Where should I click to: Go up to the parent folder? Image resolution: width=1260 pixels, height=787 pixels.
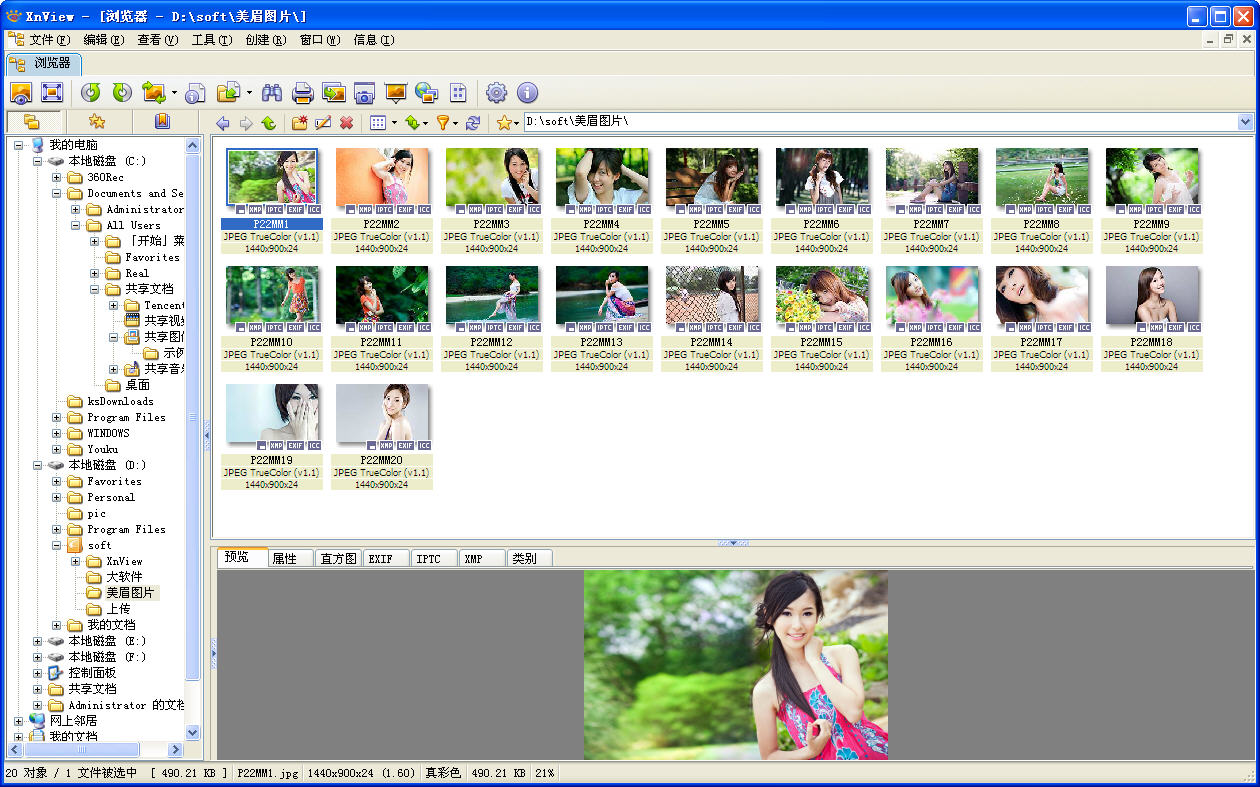(269, 123)
